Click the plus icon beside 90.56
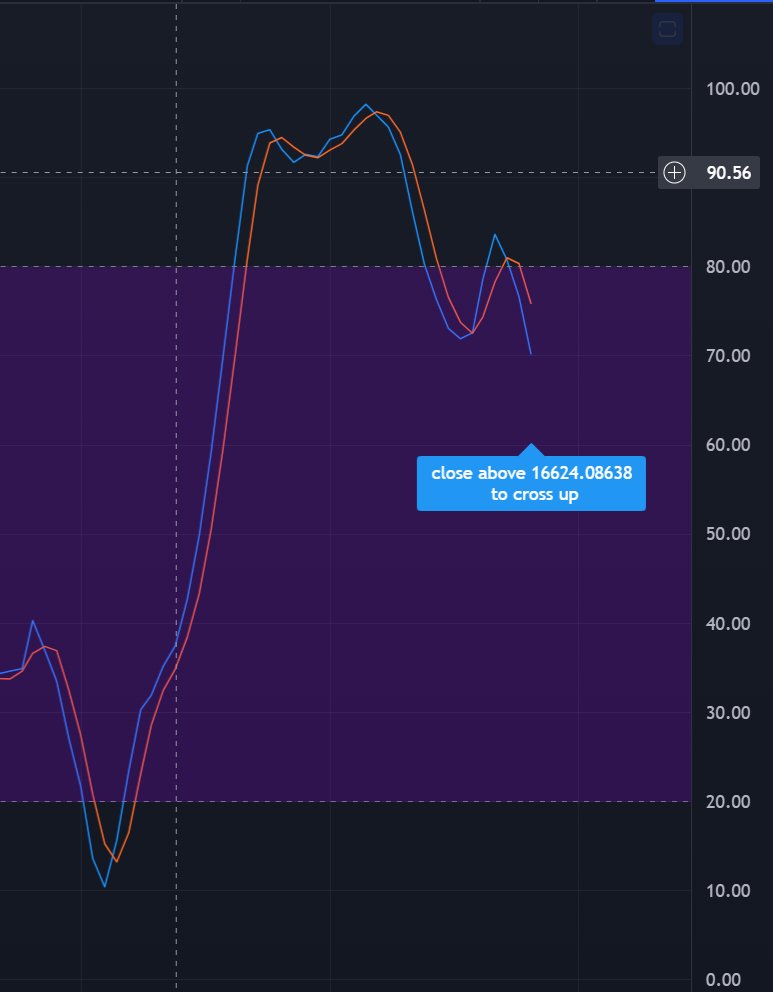 click(x=674, y=173)
